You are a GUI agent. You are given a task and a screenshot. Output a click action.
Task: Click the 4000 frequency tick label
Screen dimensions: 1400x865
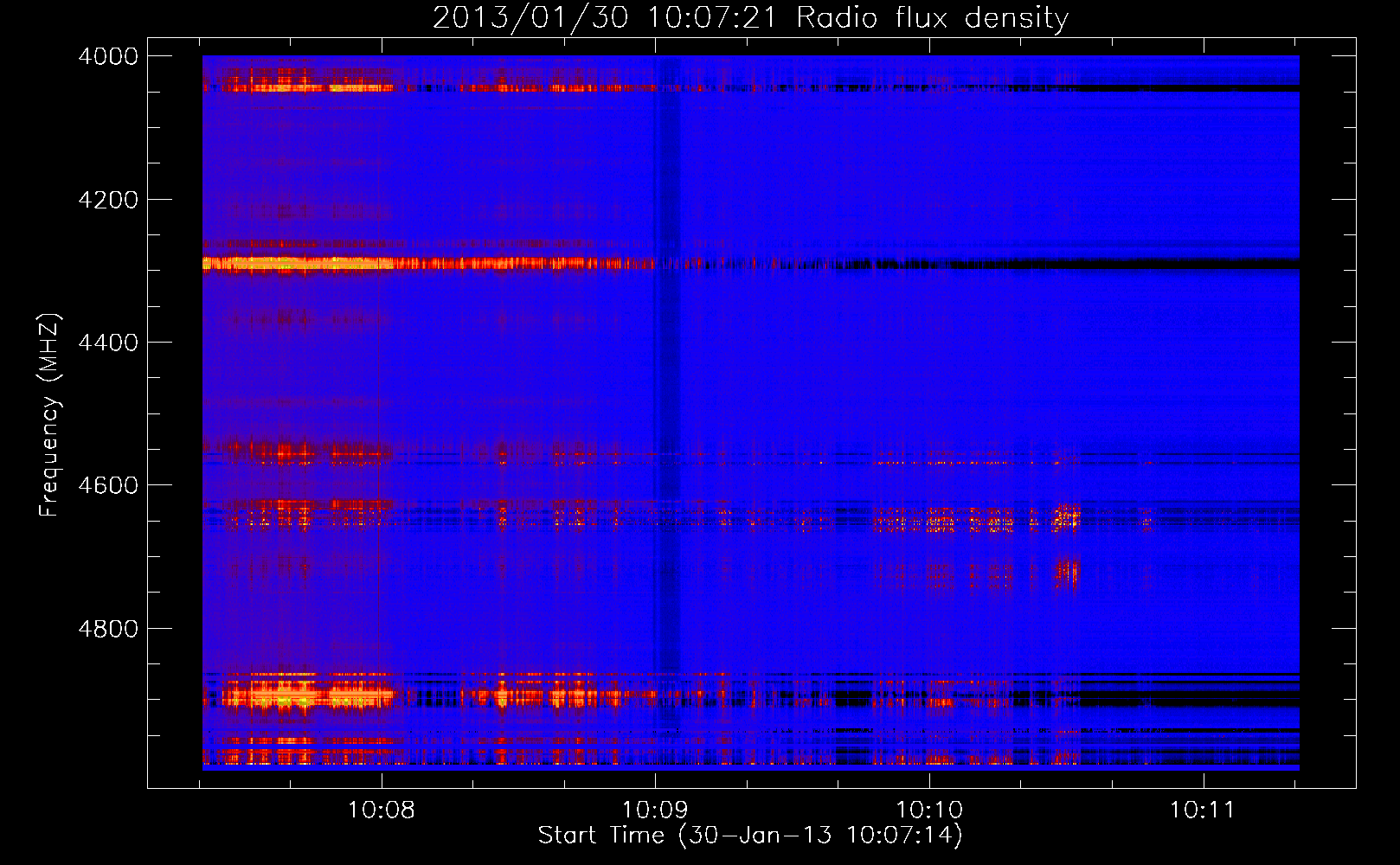[108, 56]
